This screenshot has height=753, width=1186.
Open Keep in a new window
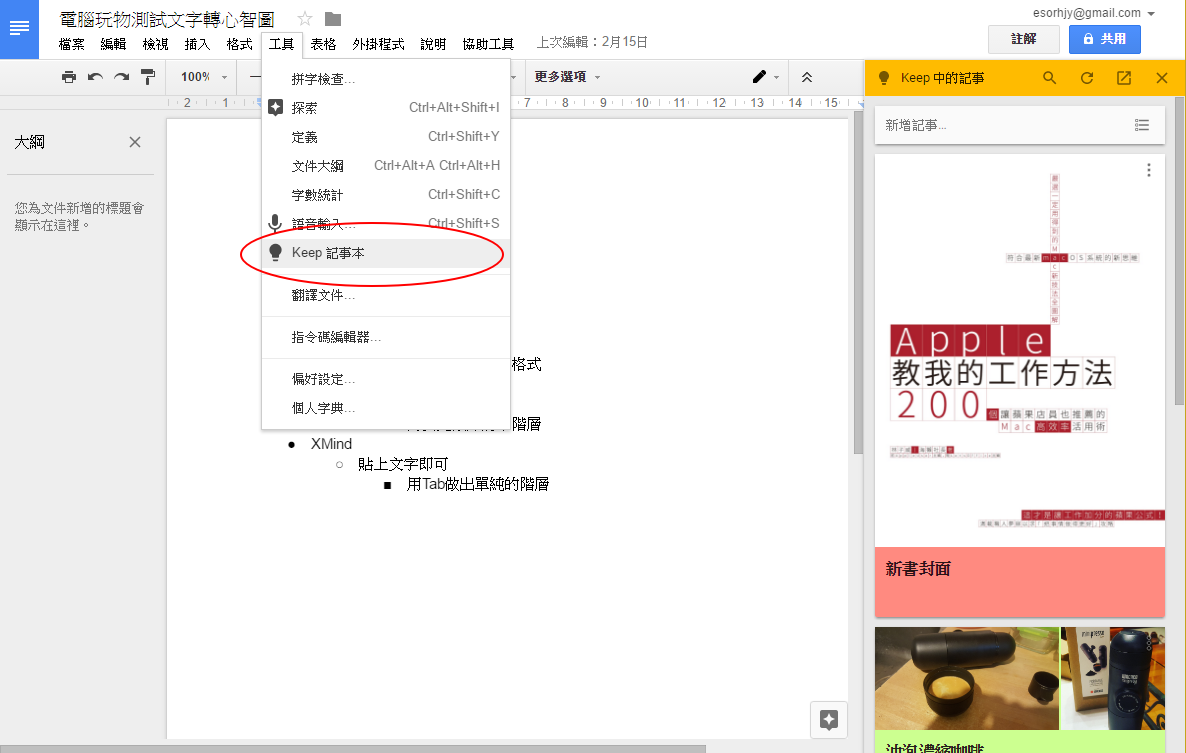(1124, 78)
